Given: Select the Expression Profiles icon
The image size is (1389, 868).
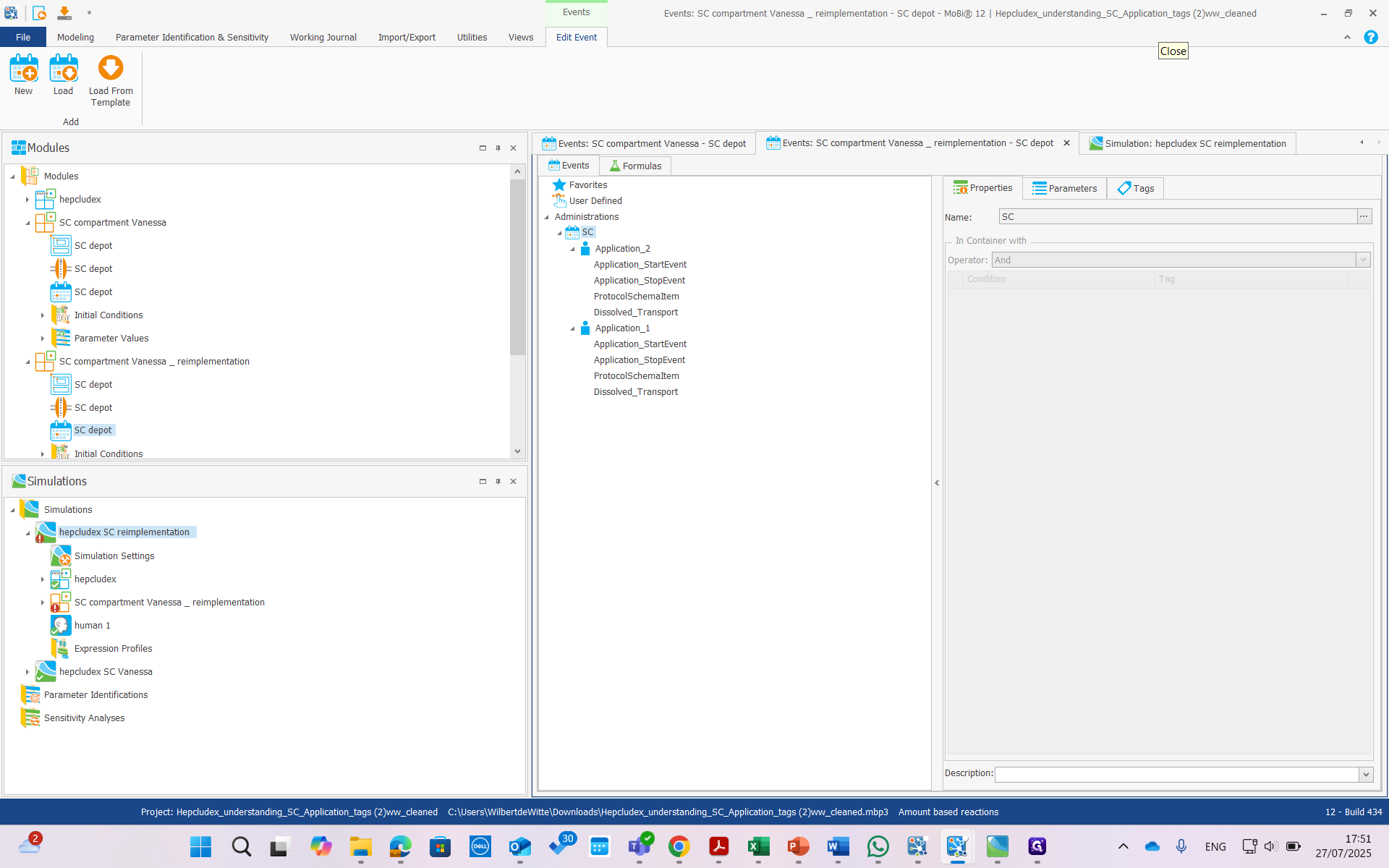Looking at the screenshot, I should pyautogui.click(x=61, y=648).
